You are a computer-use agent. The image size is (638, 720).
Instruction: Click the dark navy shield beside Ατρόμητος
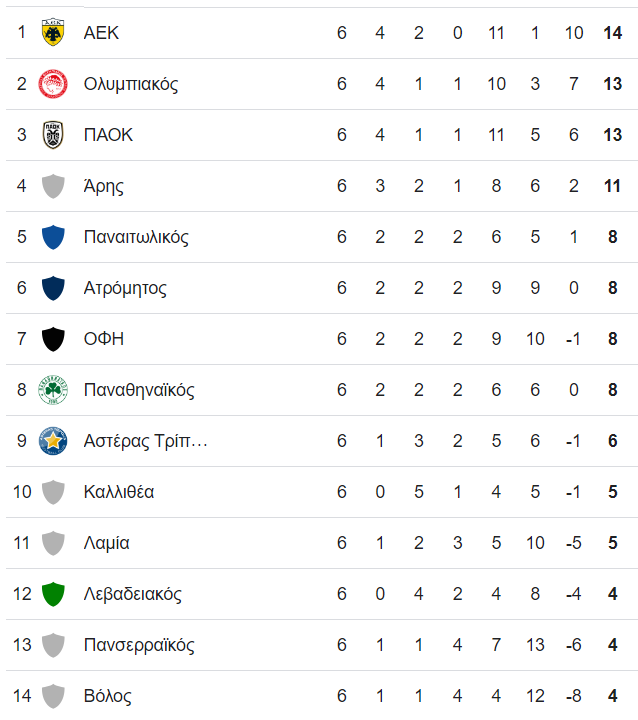(53, 288)
